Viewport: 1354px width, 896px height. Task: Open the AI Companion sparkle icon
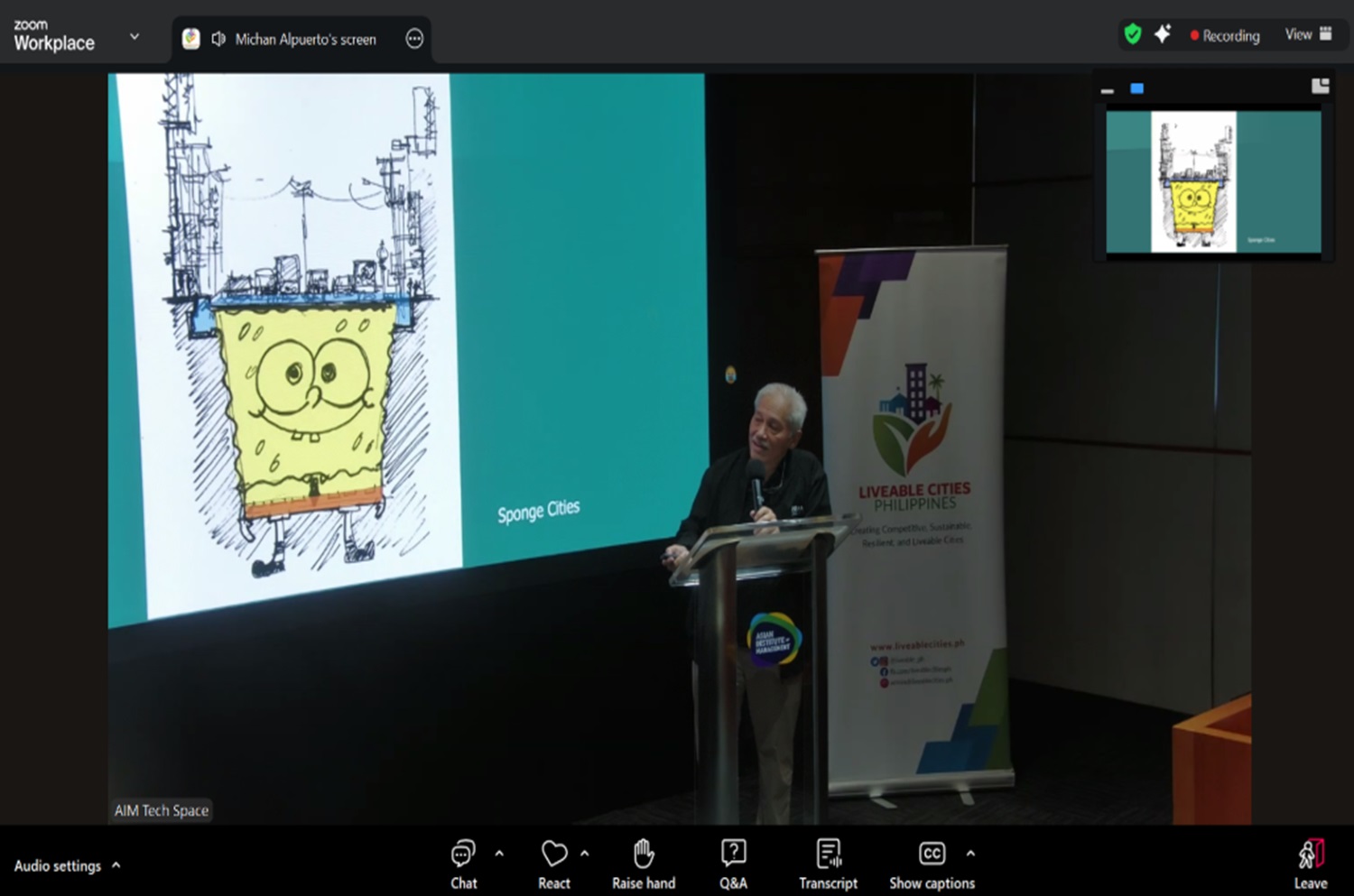point(1163,34)
